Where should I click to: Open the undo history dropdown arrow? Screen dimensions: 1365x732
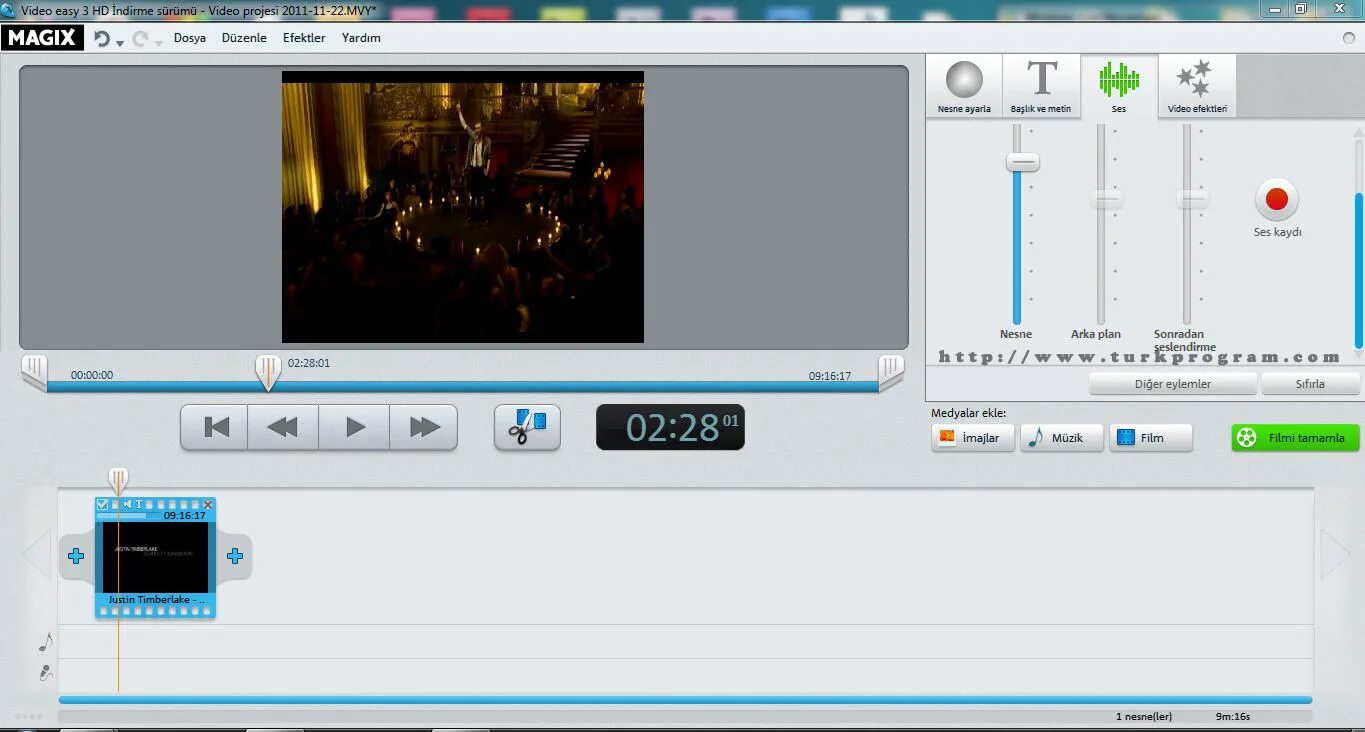(120, 43)
